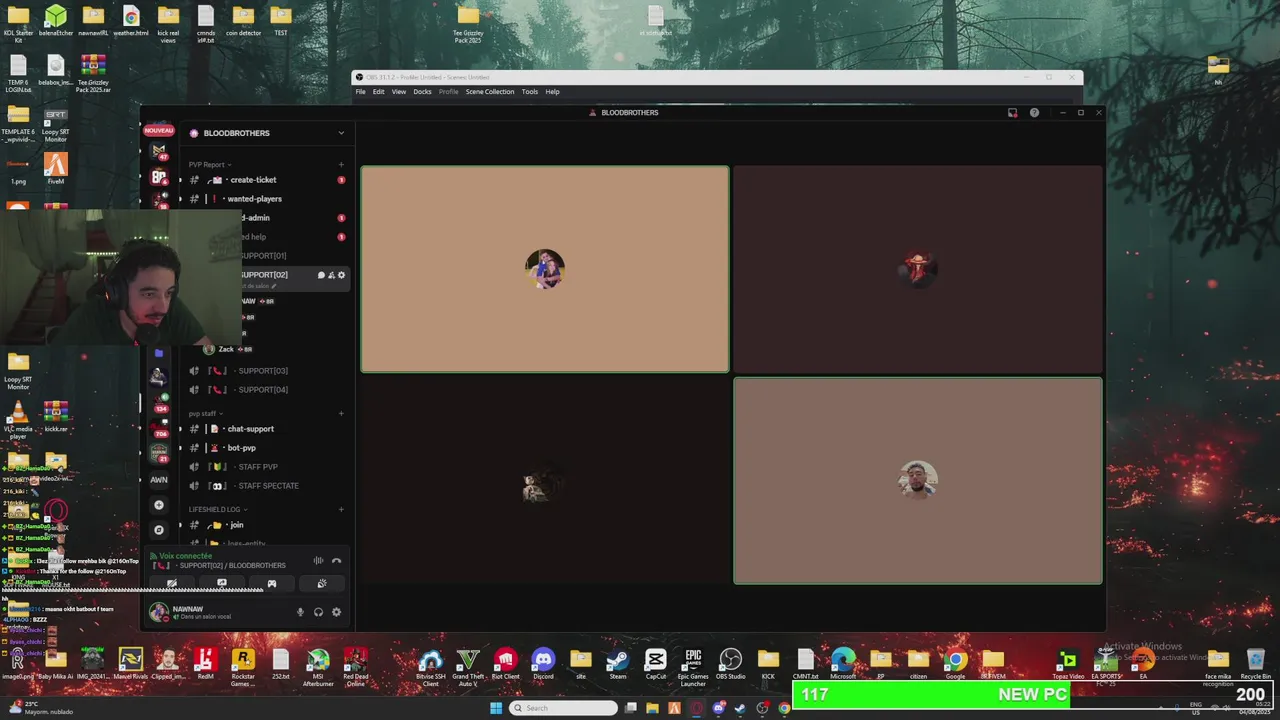Collapse the pvp staff category

(x=205, y=413)
